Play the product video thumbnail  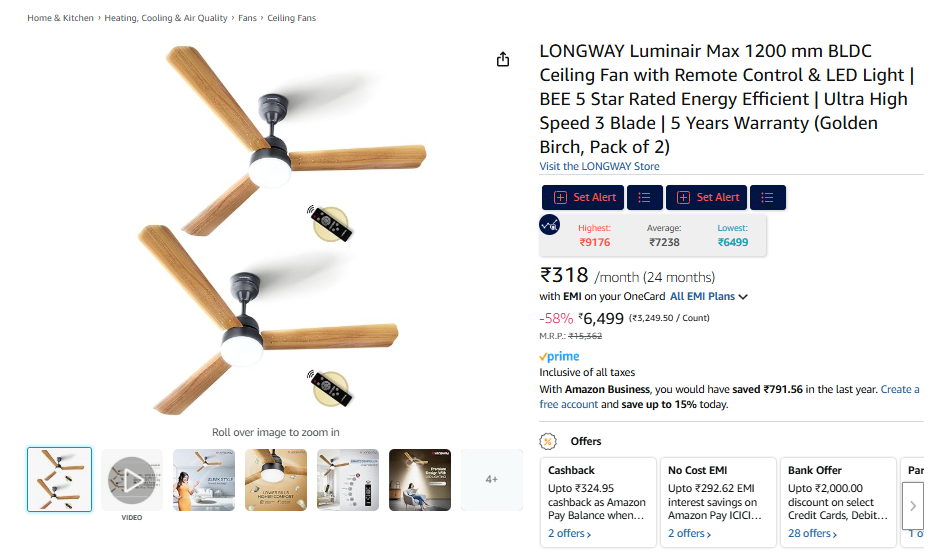132,480
